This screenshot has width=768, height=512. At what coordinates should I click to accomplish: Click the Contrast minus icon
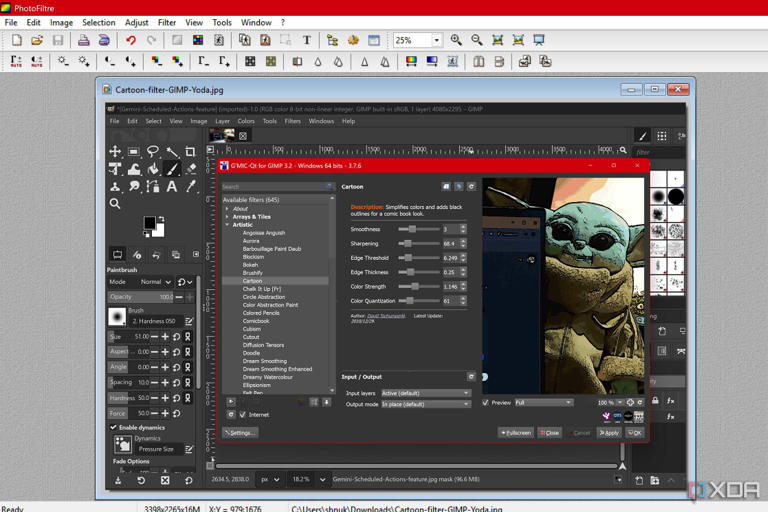pyautogui.click(x=109, y=61)
